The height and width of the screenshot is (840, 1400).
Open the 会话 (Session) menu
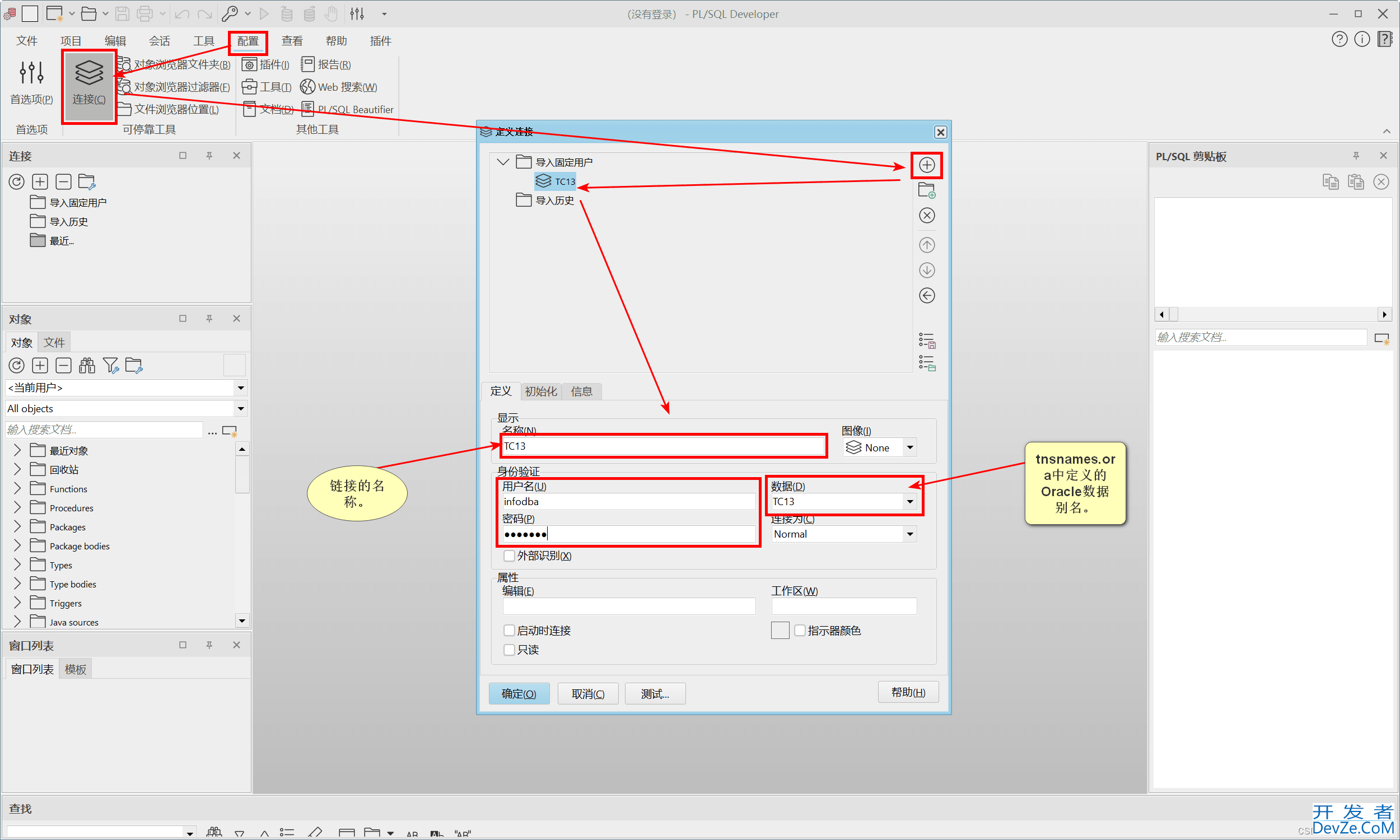(x=159, y=41)
